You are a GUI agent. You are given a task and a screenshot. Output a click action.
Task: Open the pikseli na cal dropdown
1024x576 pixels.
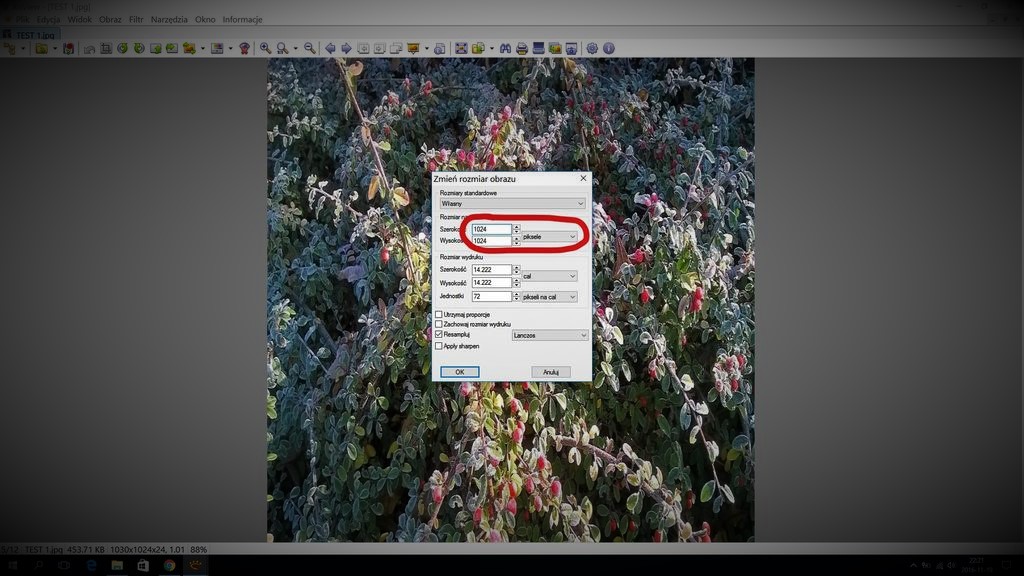549,296
